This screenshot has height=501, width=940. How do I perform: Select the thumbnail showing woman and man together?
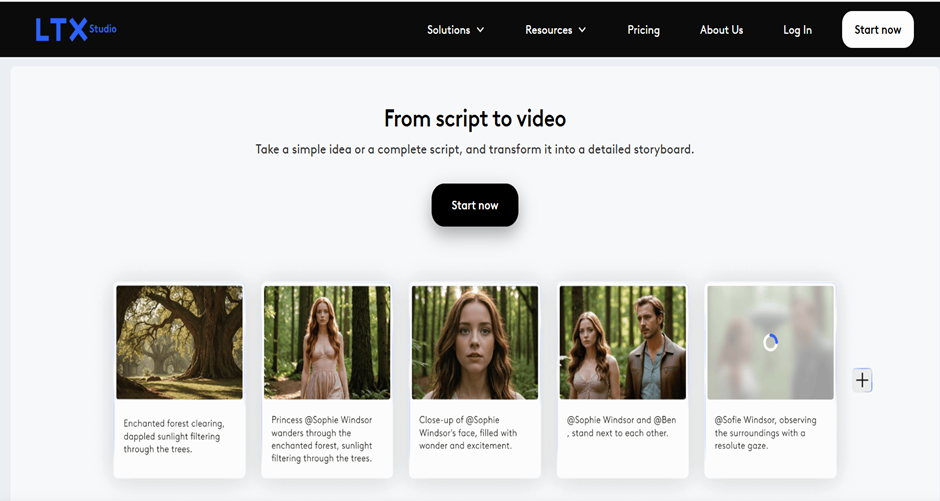(622, 342)
